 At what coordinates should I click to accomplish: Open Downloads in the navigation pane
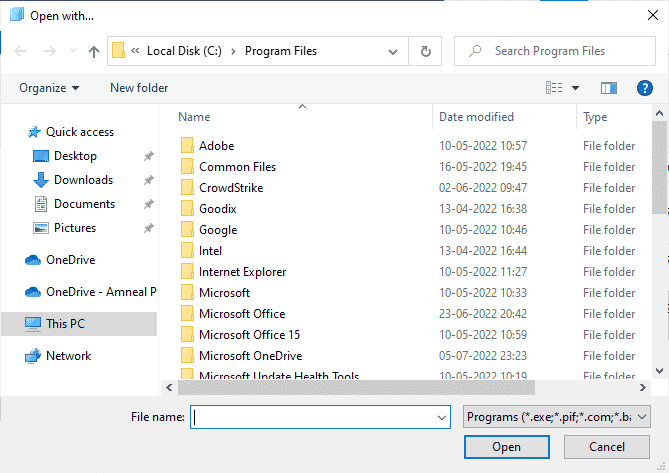pyautogui.click(x=83, y=180)
